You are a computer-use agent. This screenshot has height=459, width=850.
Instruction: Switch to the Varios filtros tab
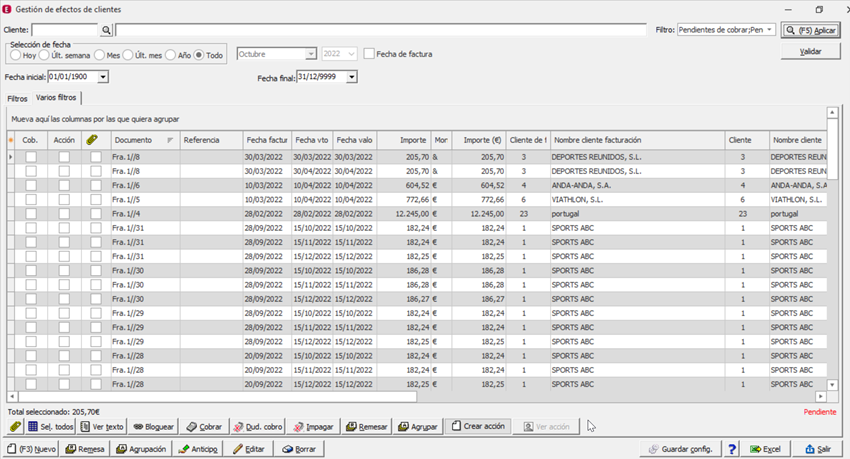coord(56,98)
